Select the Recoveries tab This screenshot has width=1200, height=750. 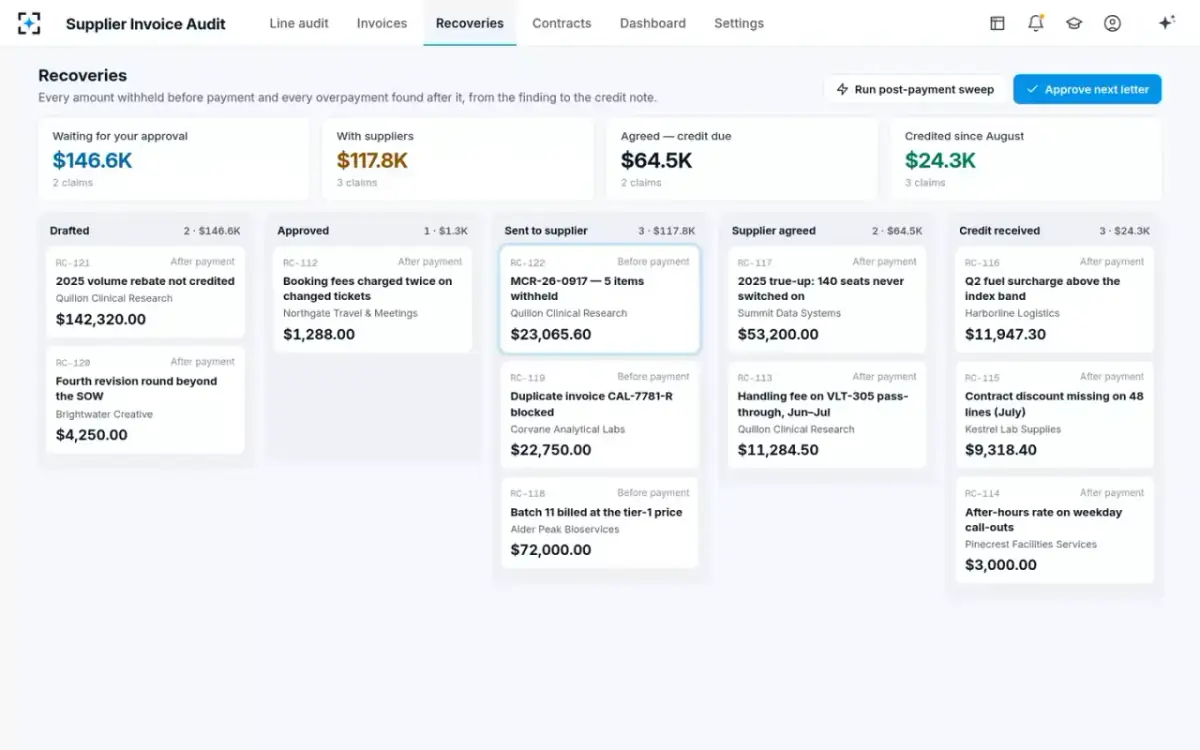pyautogui.click(x=470, y=23)
